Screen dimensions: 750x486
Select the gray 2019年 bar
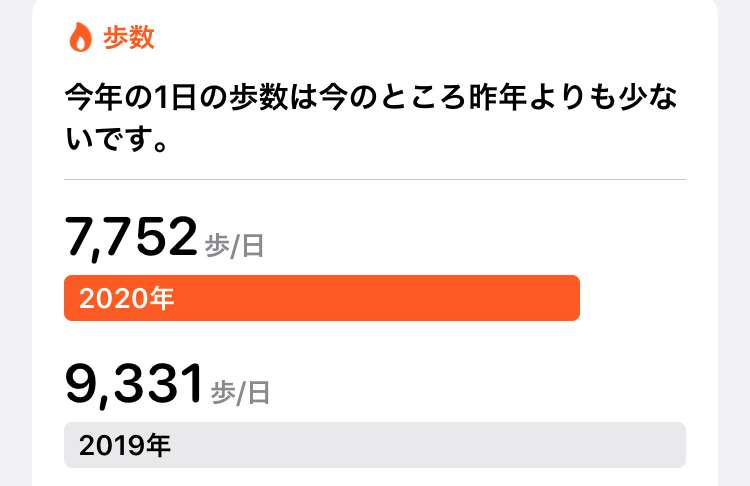coord(375,445)
